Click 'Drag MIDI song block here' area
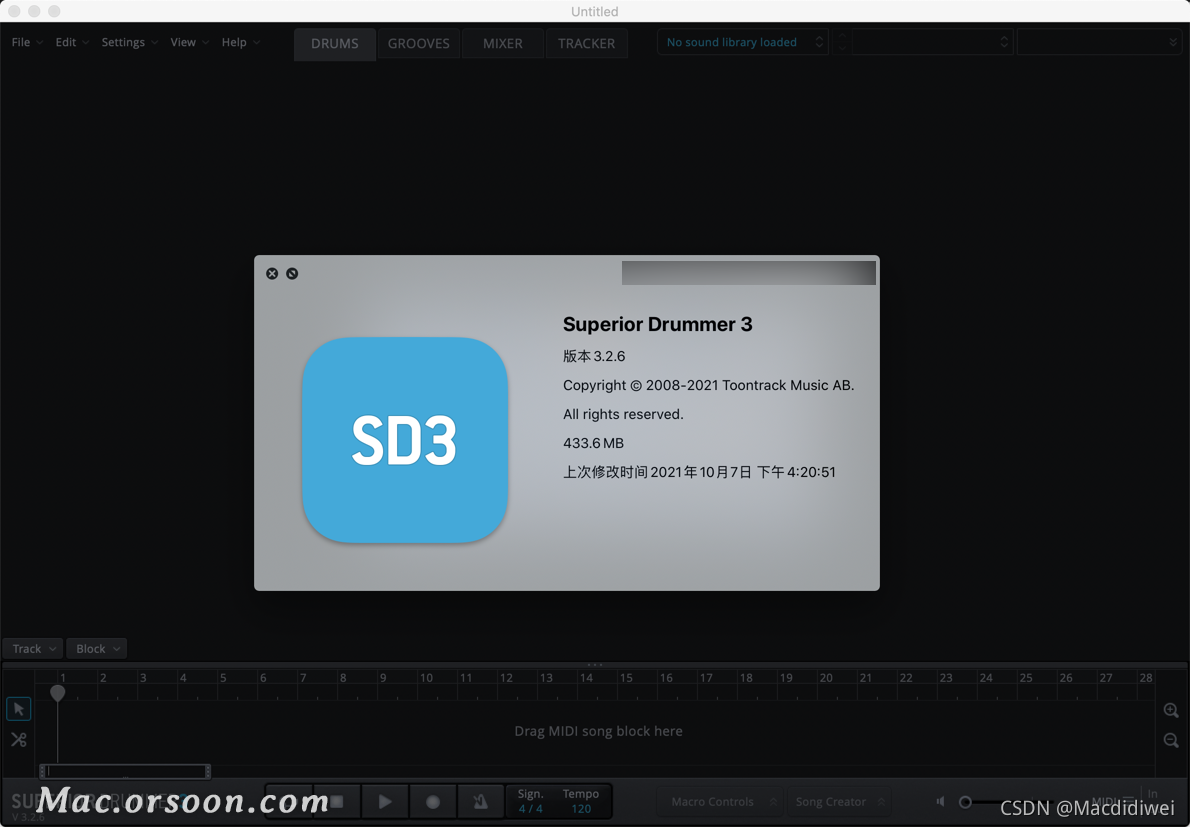 [x=598, y=731]
